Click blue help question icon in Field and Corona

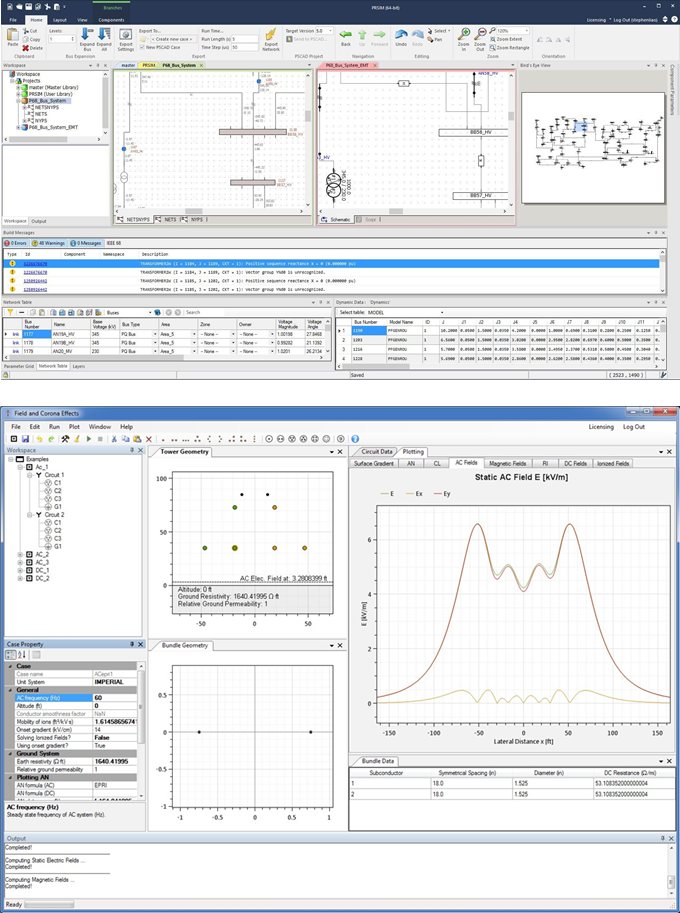(355, 439)
